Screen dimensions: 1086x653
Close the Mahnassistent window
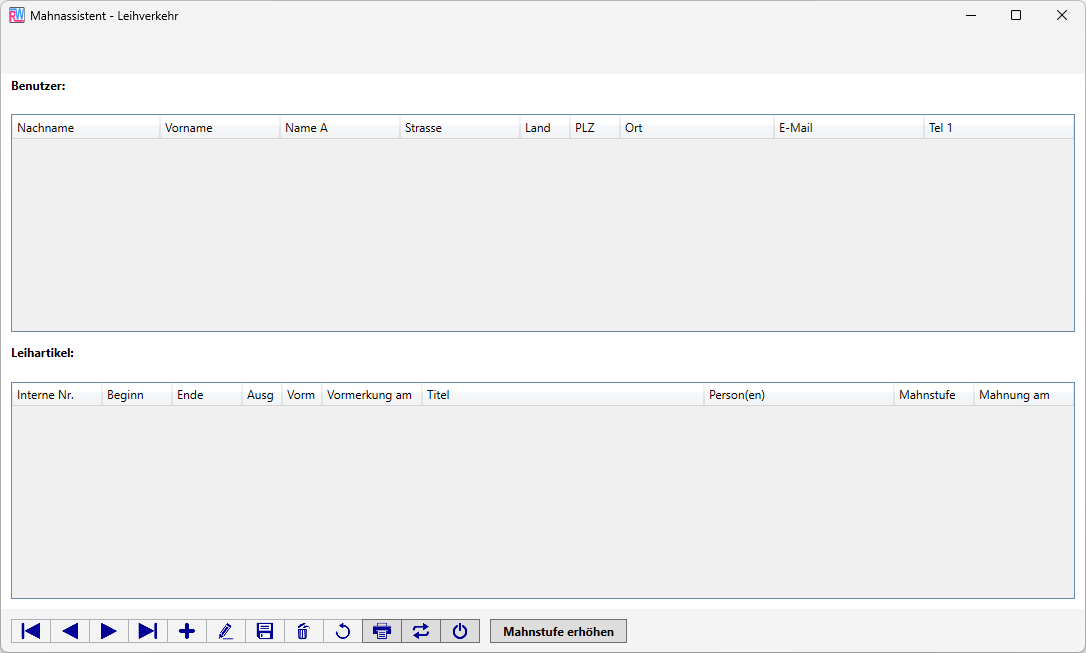click(x=1062, y=15)
